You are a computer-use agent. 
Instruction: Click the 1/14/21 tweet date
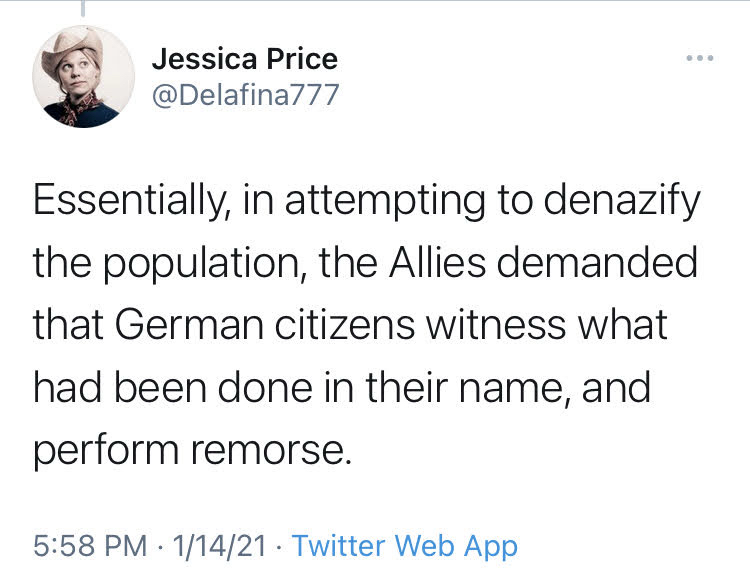[x=218, y=546]
